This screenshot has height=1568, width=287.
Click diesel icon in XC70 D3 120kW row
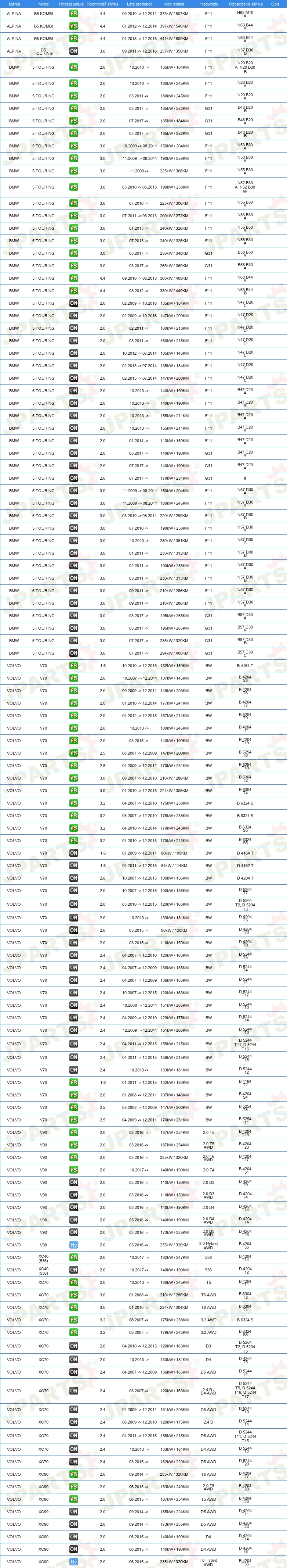pos(73,1346)
